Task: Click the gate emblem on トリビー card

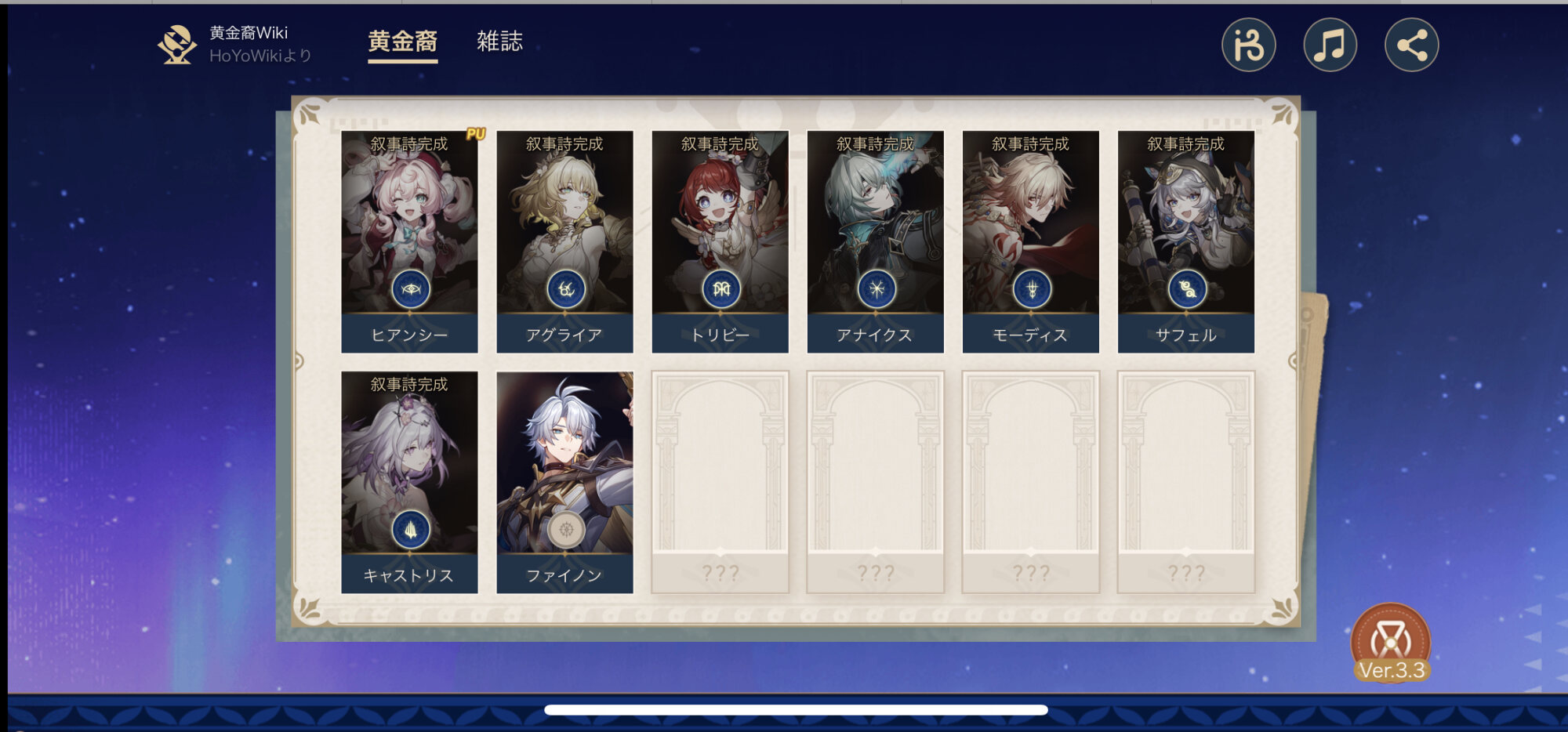Action: click(x=720, y=289)
